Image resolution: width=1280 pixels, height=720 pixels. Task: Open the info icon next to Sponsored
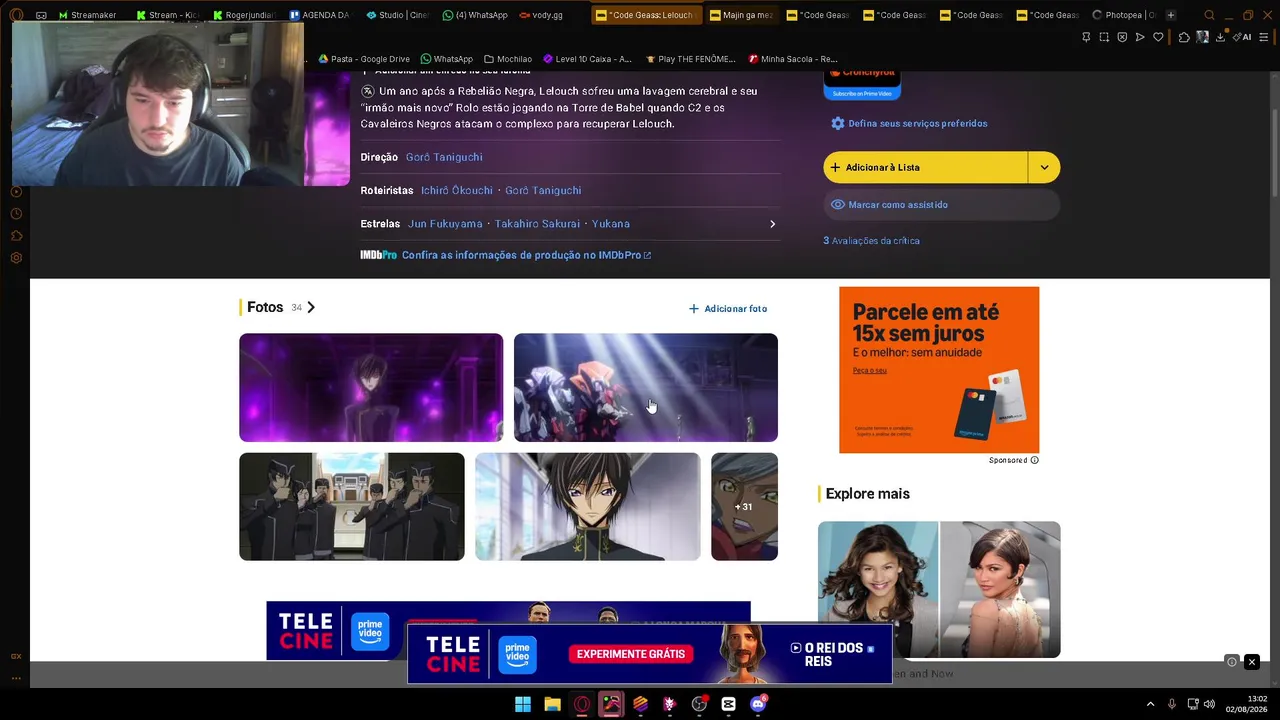1034,460
